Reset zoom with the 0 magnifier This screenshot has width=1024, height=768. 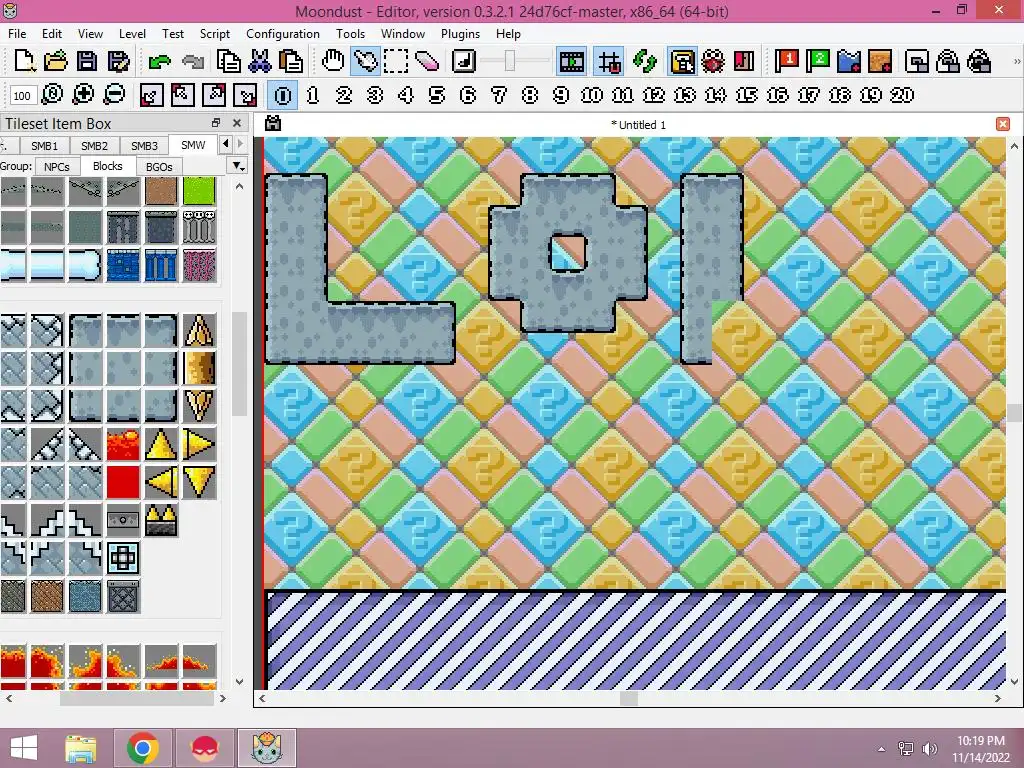click(52, 95)
